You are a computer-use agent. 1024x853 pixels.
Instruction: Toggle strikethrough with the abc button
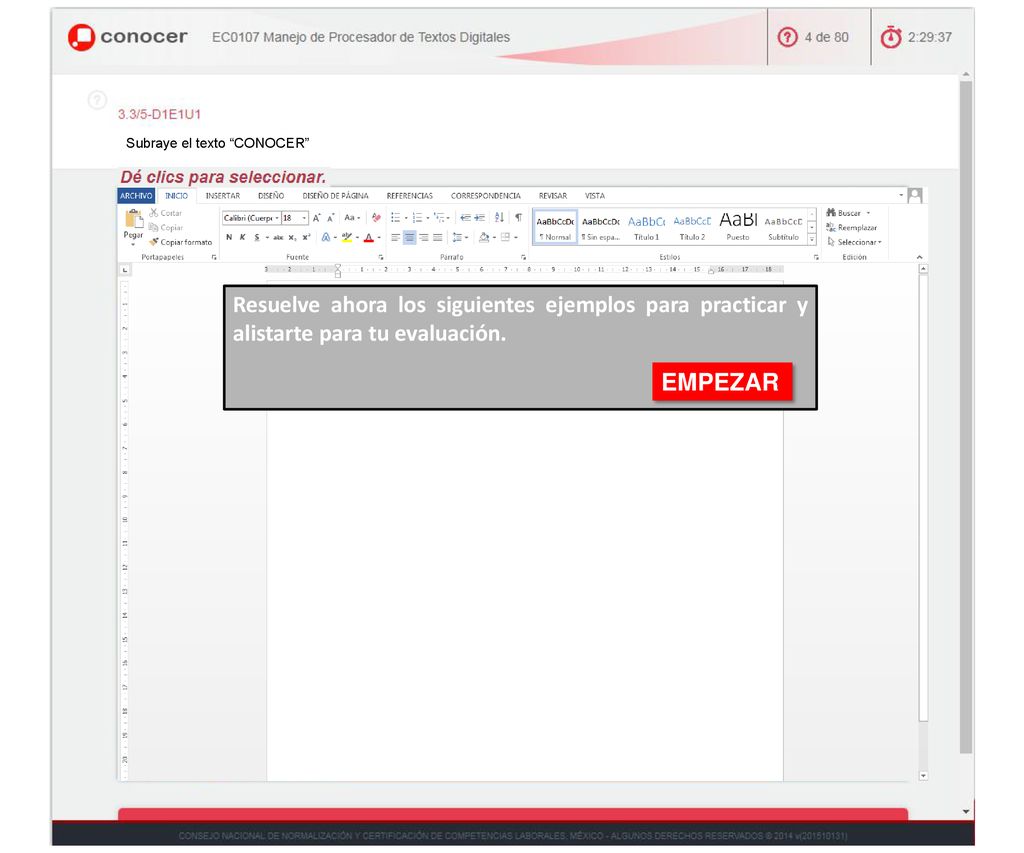point(278,238)
